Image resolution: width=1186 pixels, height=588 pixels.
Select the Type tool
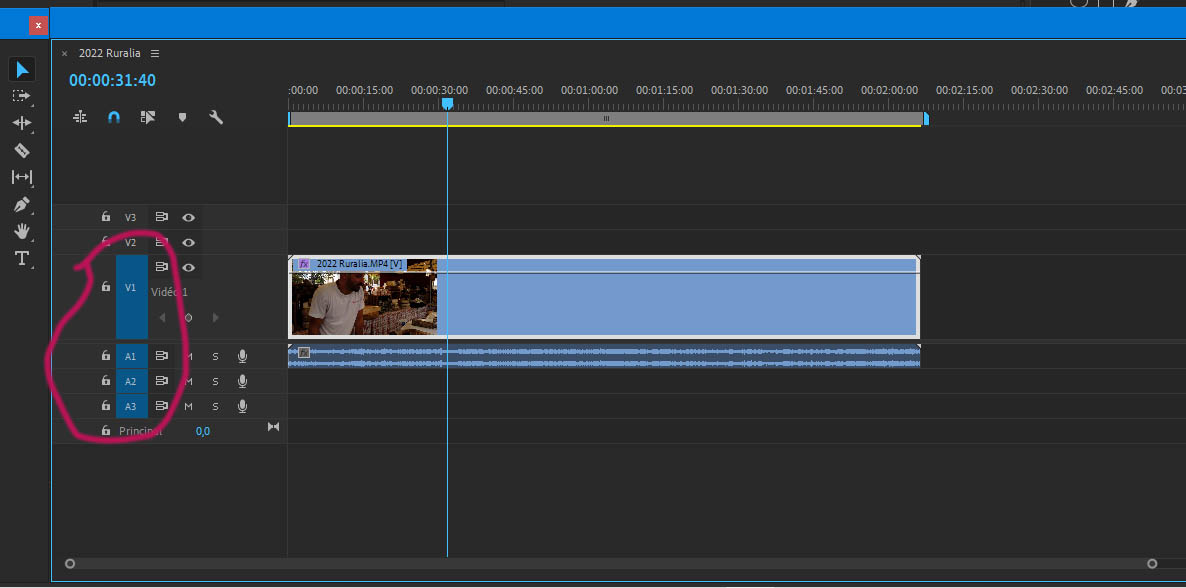pyautogui.click(x=21, y=259)
